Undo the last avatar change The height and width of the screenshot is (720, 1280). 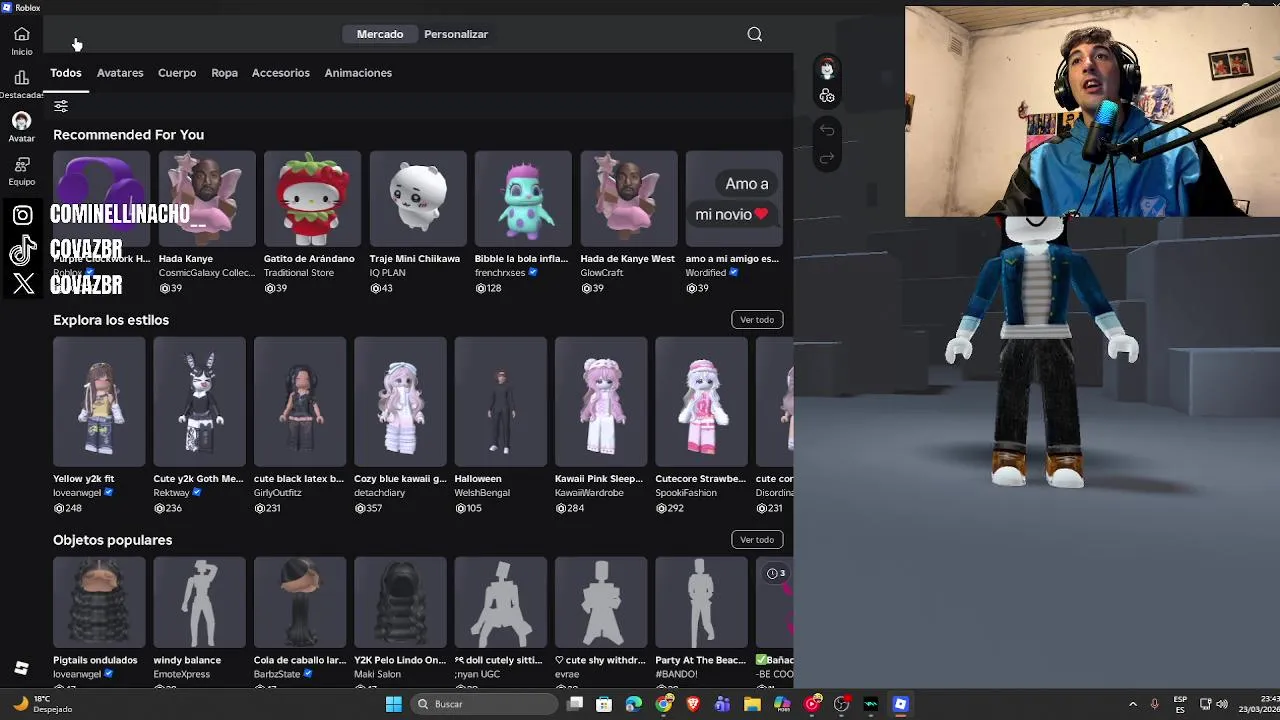tap(827, 130)
